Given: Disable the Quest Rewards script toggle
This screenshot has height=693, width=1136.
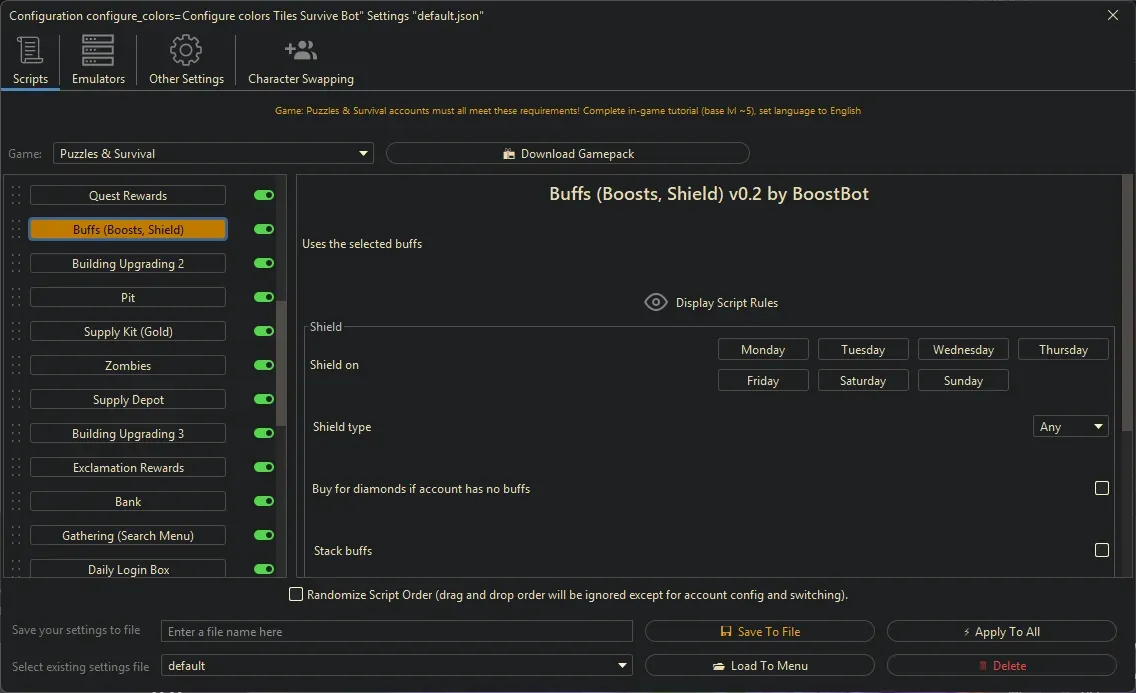Looking at the screenshot, I should click(264, 196).
